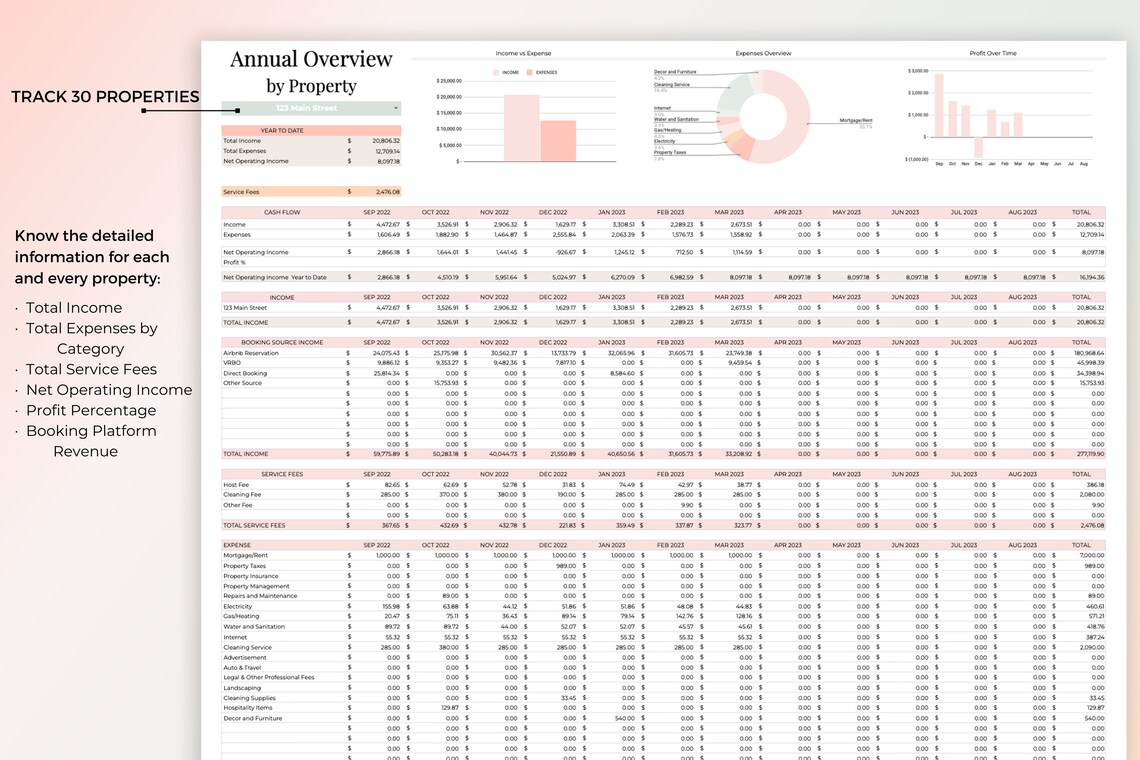This screenshot has width=1140, height=760.
Task: Select the Service Fees total cell
Action: (387, 191)
